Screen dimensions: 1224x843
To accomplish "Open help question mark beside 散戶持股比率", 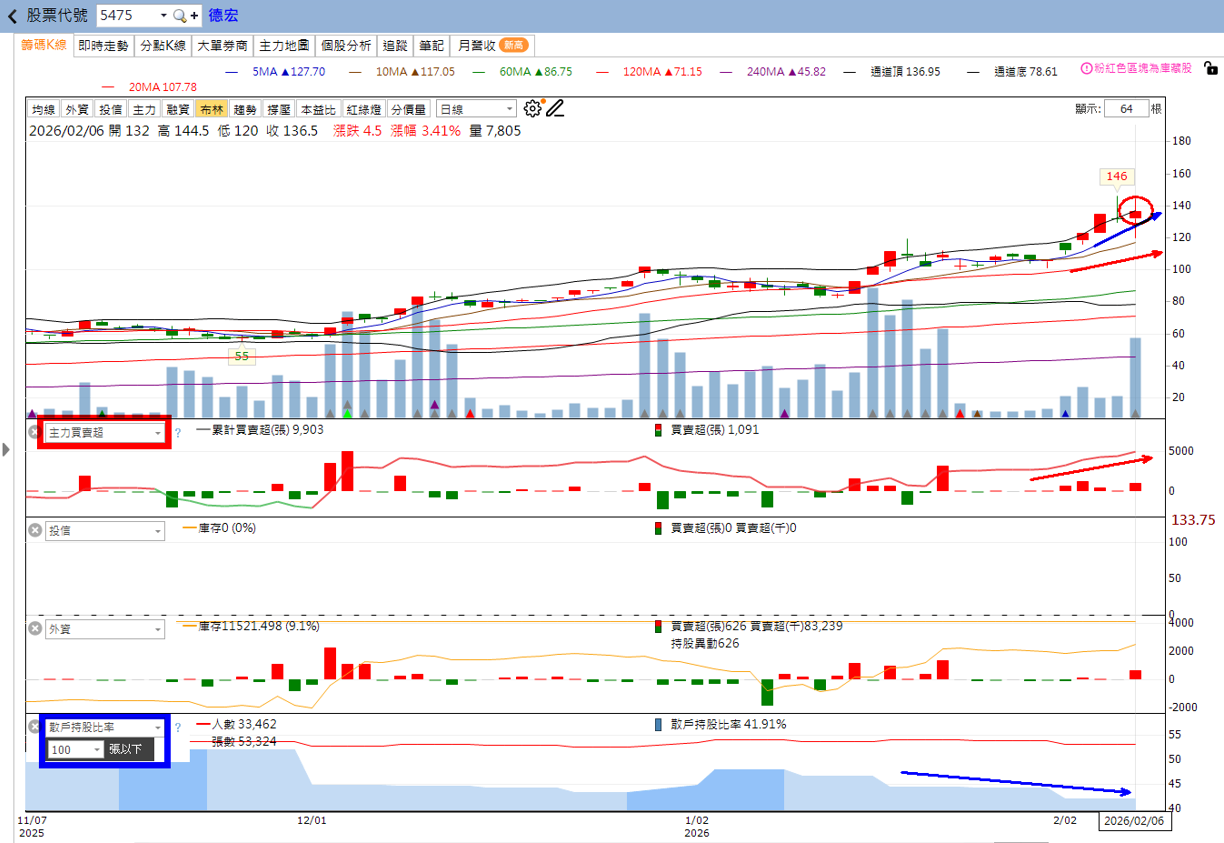I will click(178, 728).
